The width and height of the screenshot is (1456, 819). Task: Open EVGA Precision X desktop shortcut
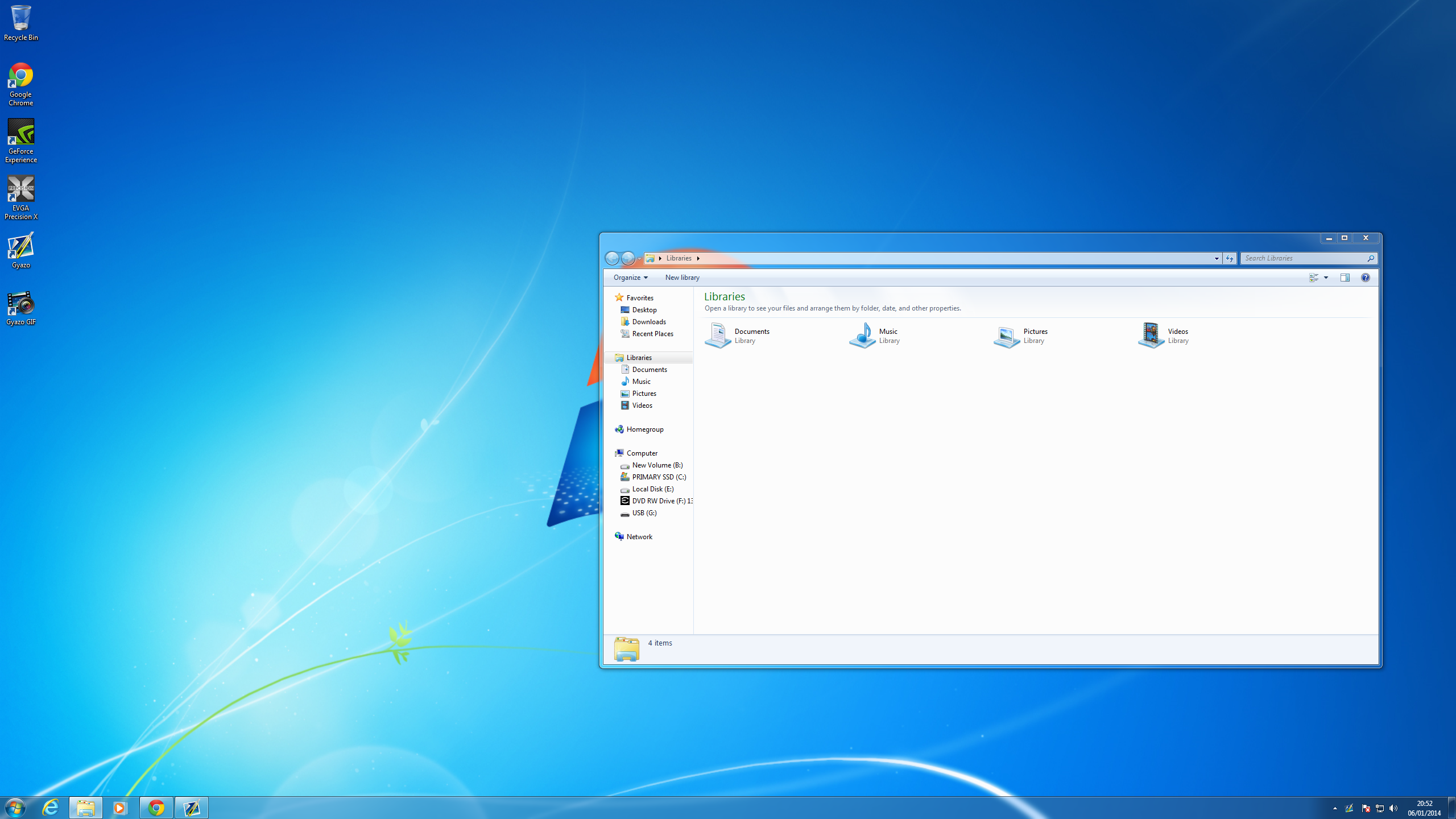[21, 197]
